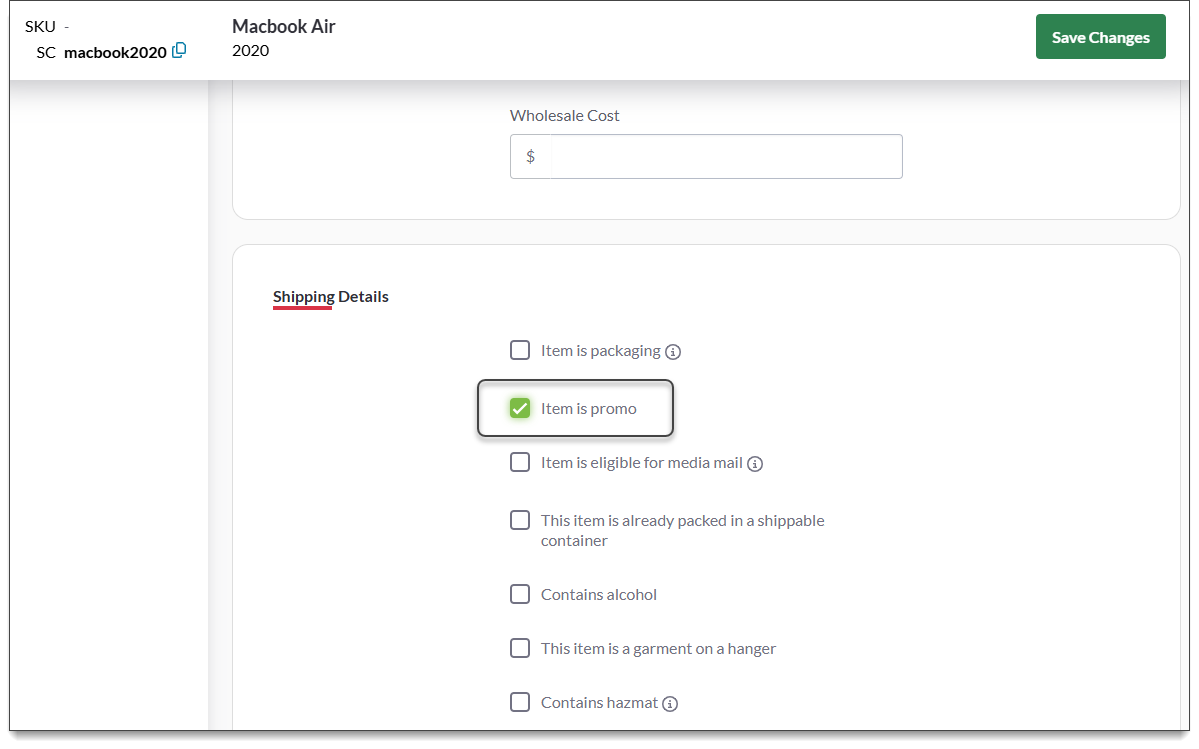Viewport: 1199px width, 749px height.
Task: Click the Wholesale Cost field label
Action: click(564, 116)
